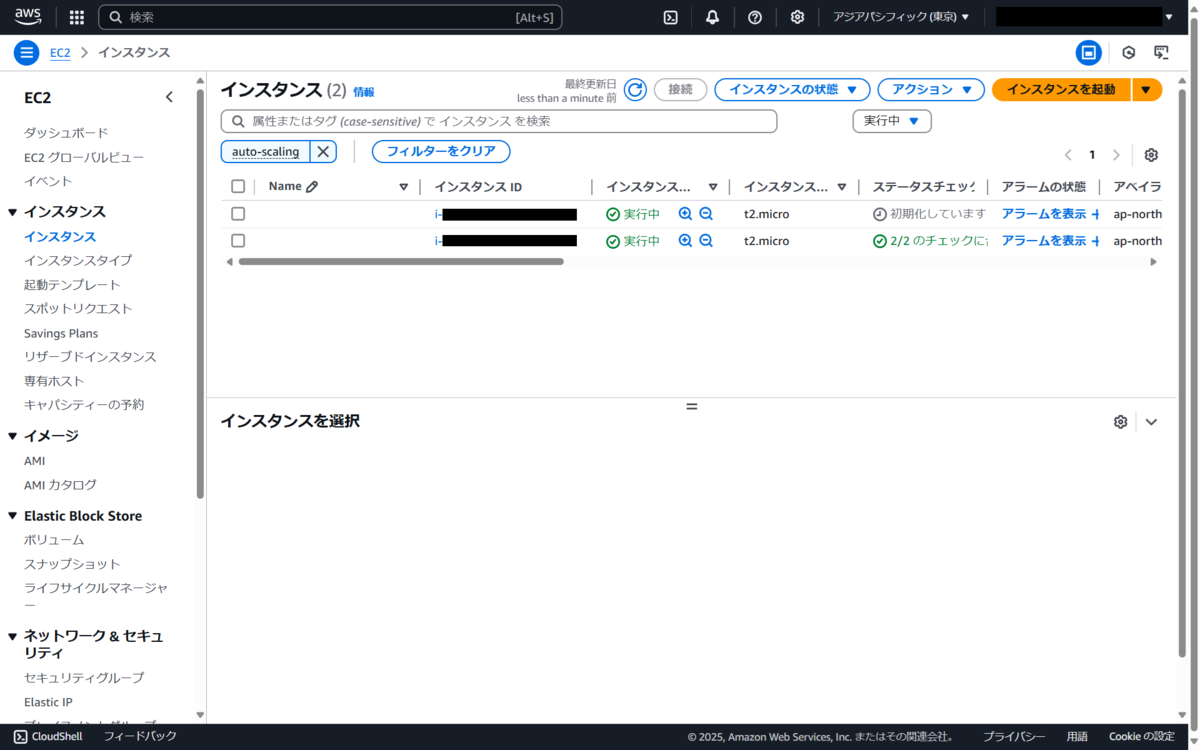Click the フィルターをクリア button

(x=441, y=152)
